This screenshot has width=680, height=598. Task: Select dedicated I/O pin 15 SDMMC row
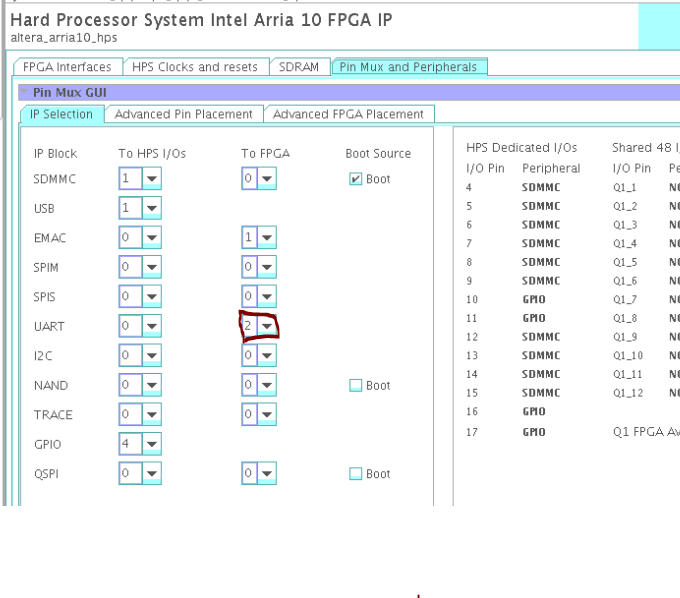(x=513, y=393)
